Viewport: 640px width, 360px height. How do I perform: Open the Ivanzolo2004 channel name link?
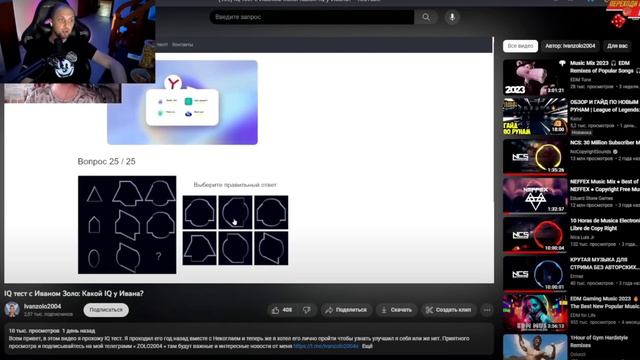coord(42,306)
